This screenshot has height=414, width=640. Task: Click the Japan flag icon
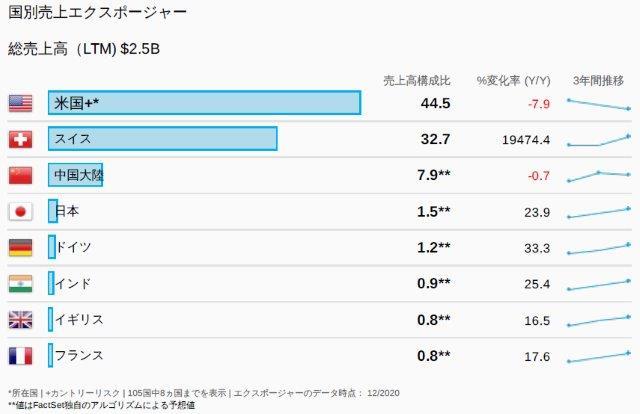[x=20, y=211]
